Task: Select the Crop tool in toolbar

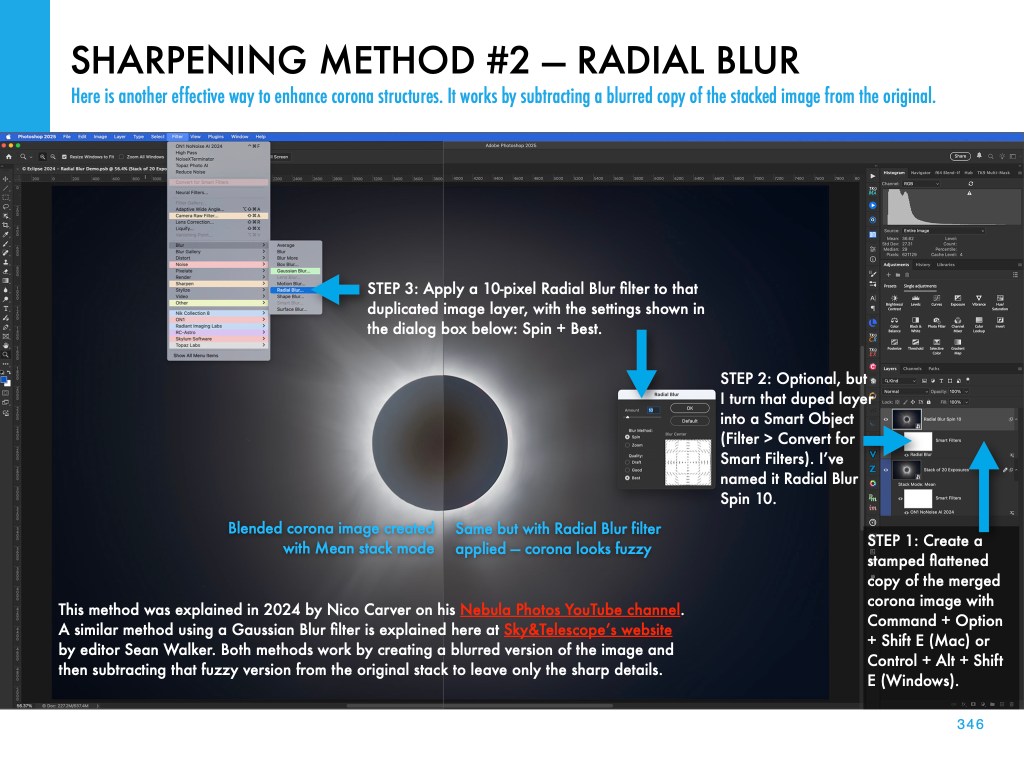Action: [x=5, y=224]
